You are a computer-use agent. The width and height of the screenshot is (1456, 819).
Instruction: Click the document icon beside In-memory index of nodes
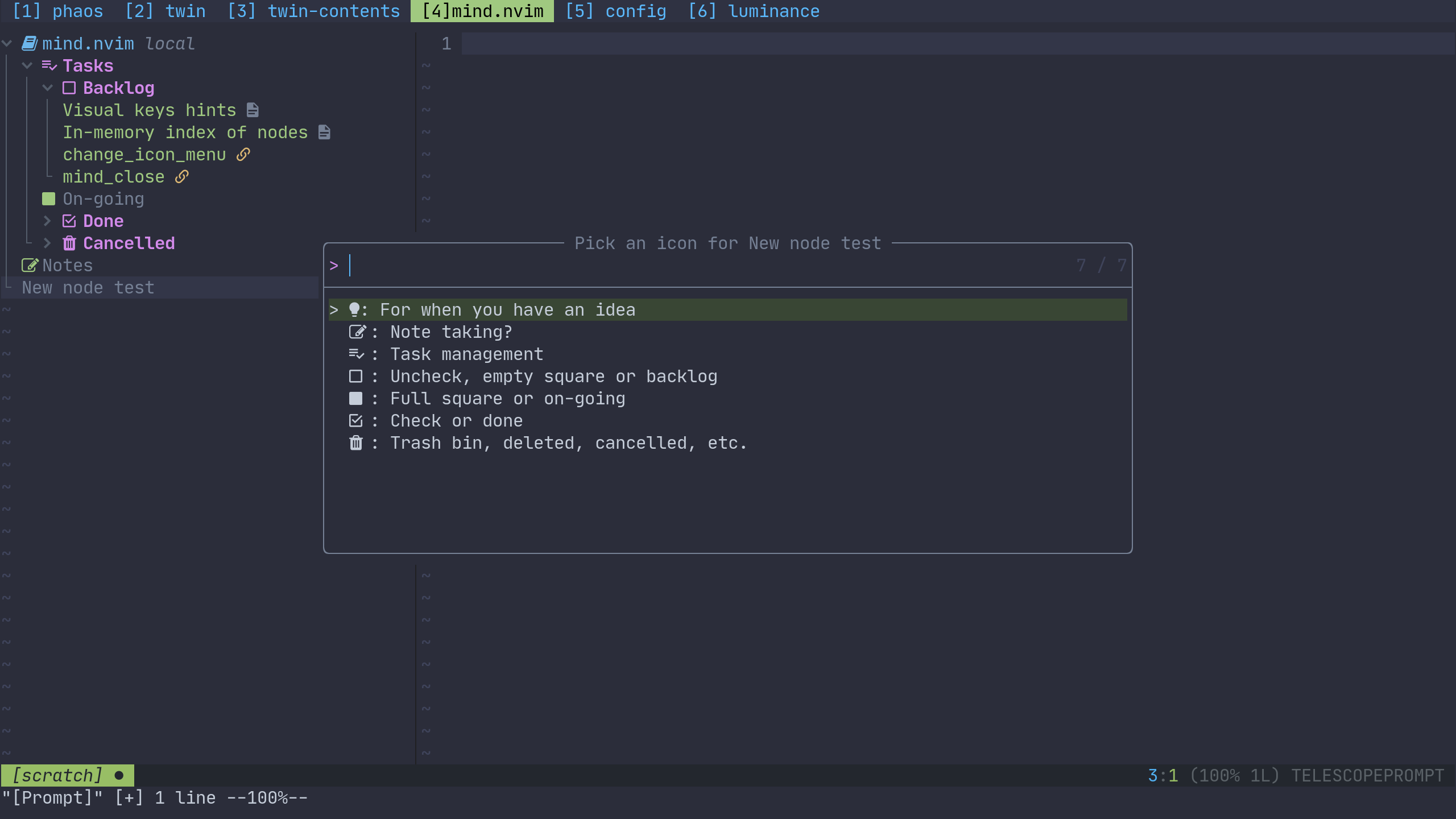coord(323,132)
